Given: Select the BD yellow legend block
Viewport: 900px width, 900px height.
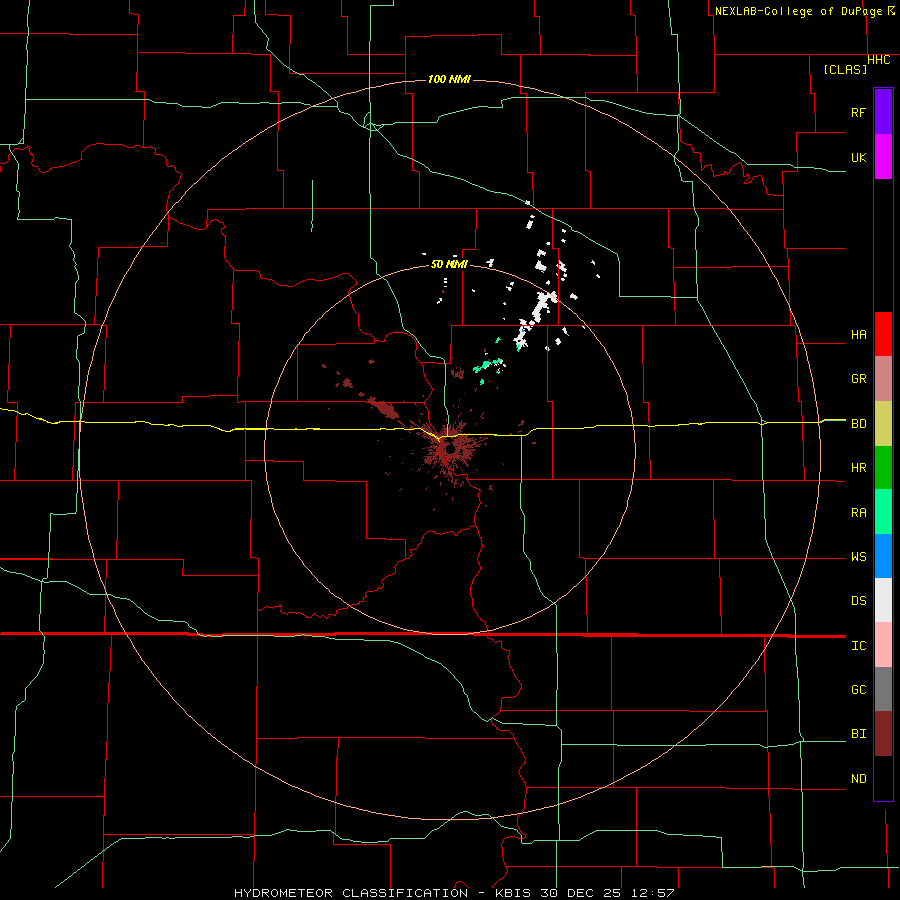Looking at the screenshot, I should click(883, 424).
